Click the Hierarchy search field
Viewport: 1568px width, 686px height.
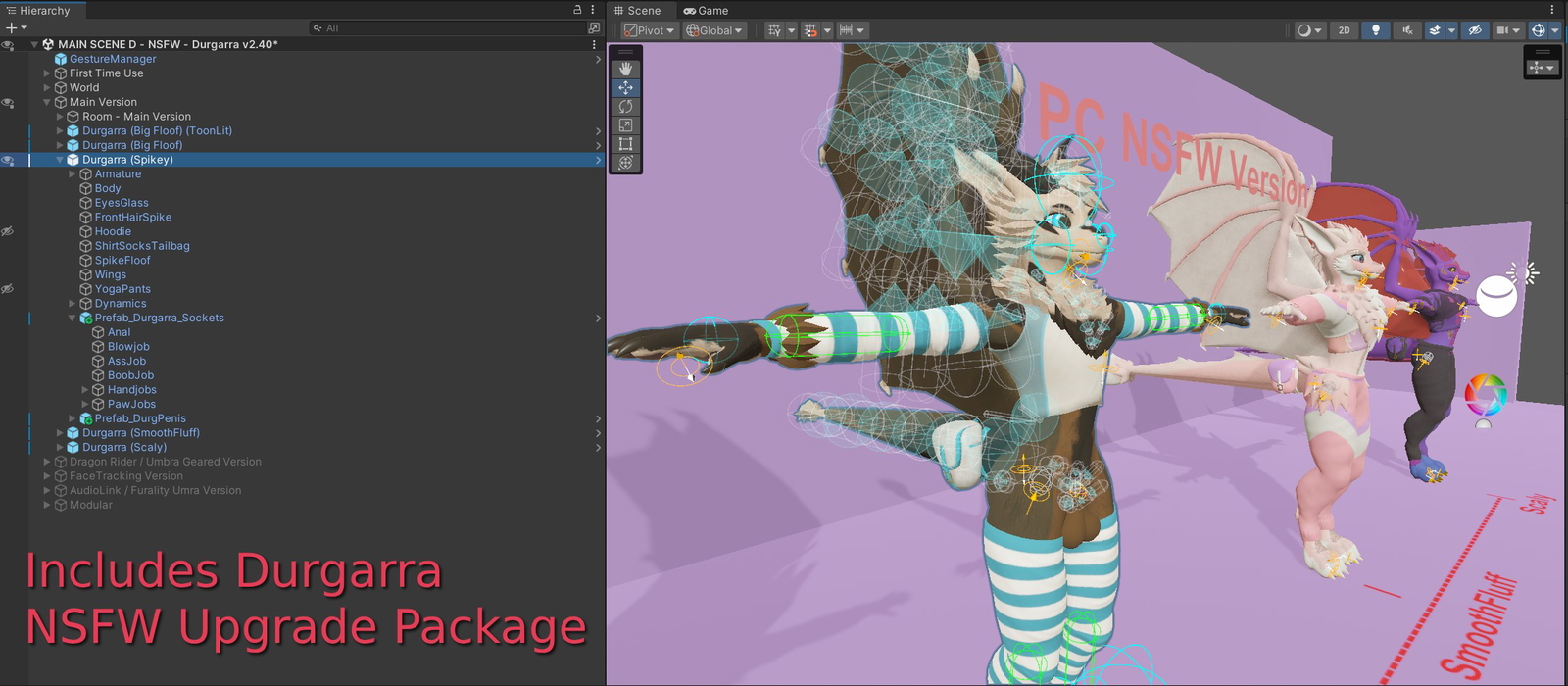(x=451, y=28)
